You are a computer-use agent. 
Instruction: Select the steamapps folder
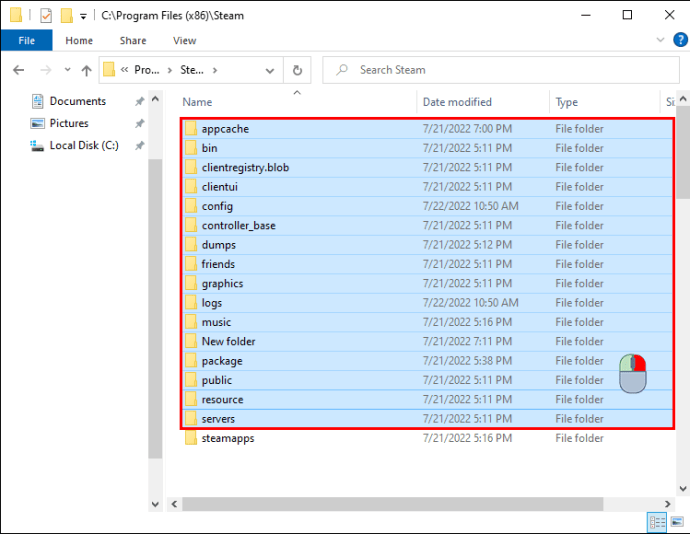coord(228,438)
